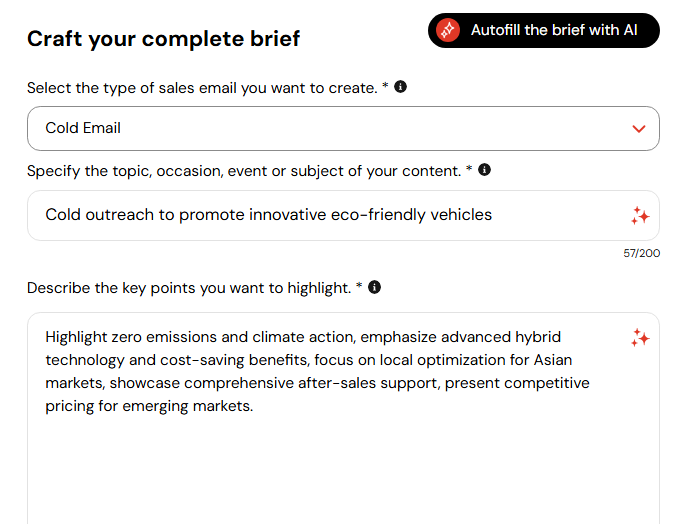Click the 'Cold Email' selected value text
Image resolution: width=690 pixels, height=524 pixels.
click(x=83, y=128)
